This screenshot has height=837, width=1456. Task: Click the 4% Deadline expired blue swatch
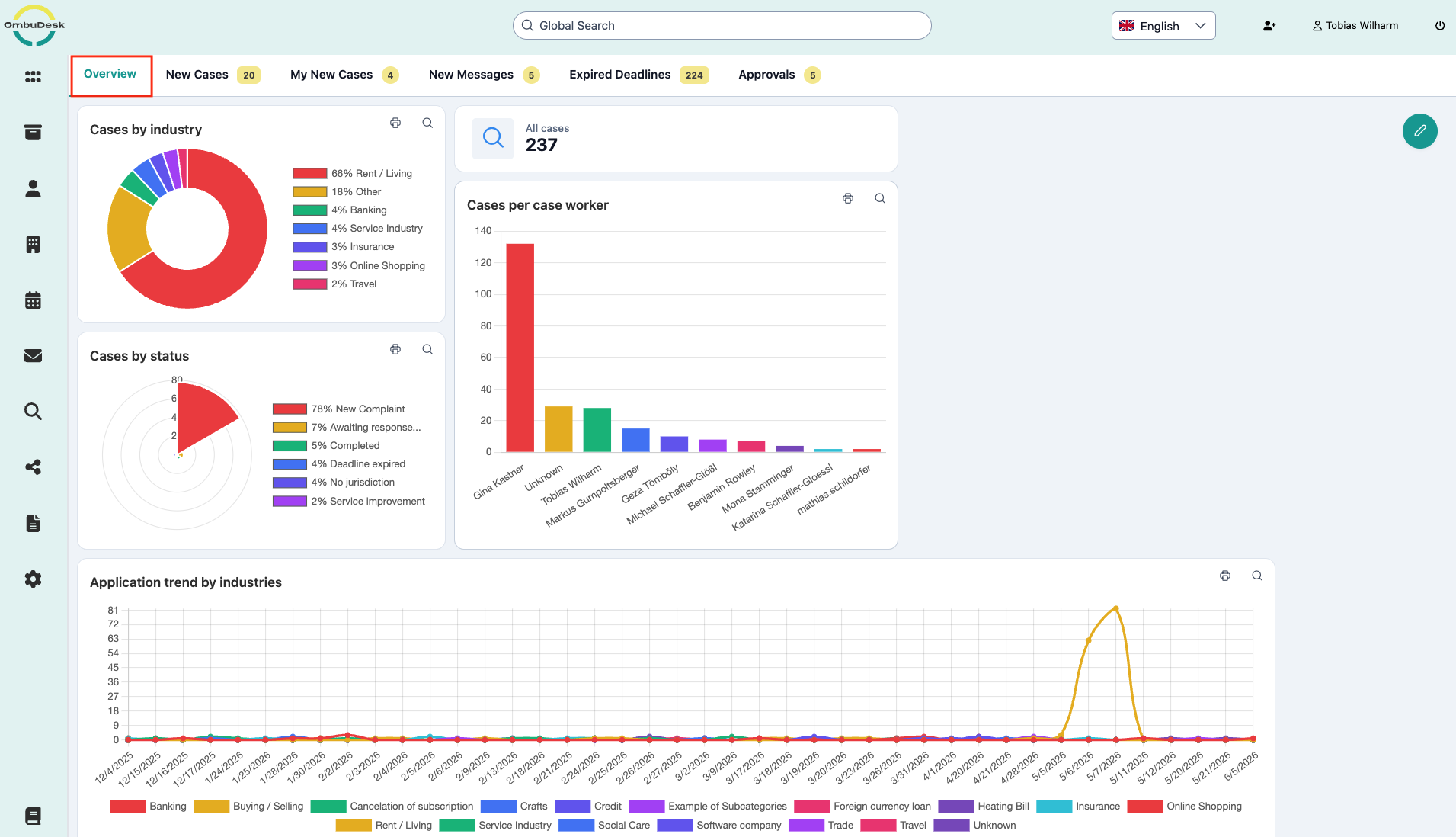290,464
